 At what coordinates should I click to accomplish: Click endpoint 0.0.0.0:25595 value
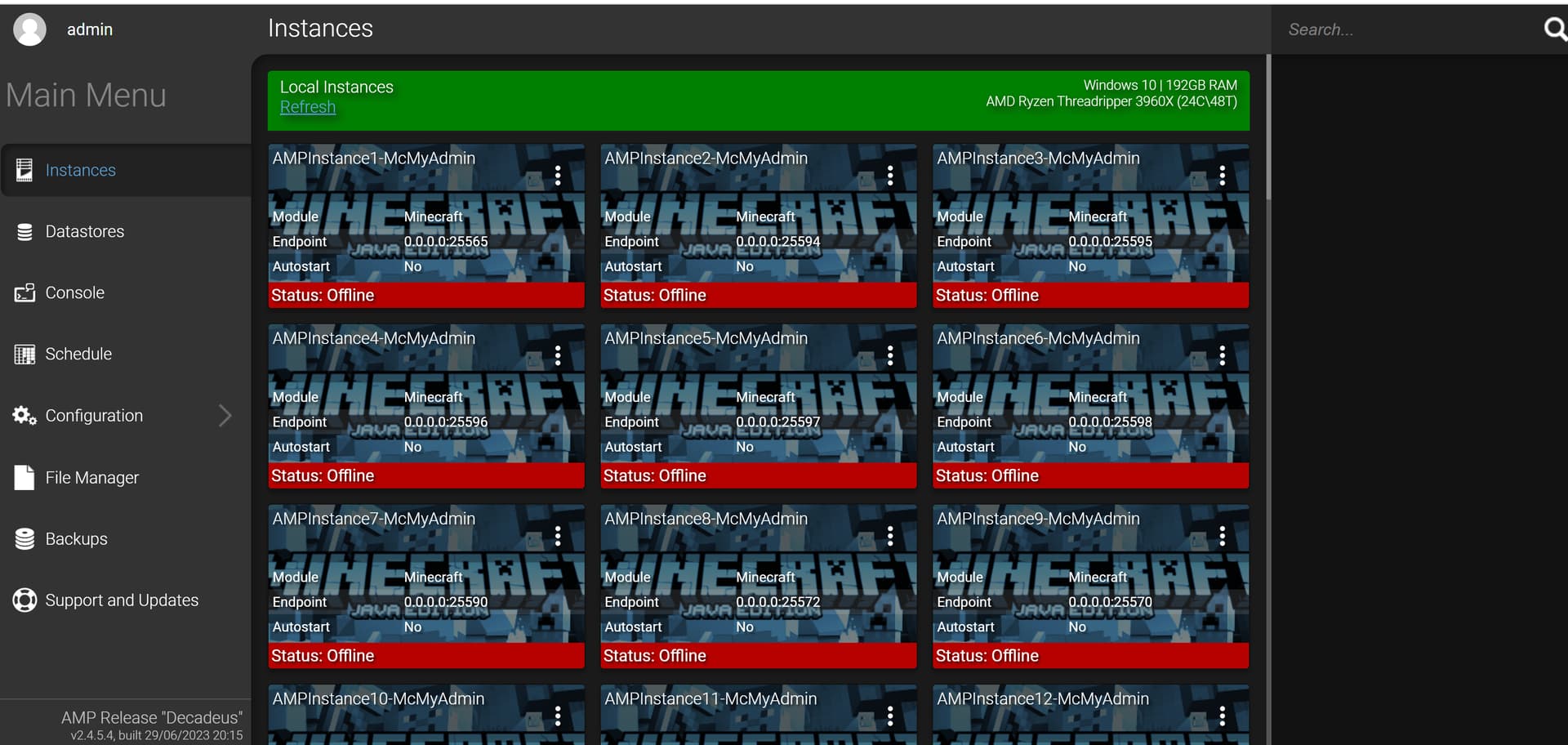tap(1111, 242)
